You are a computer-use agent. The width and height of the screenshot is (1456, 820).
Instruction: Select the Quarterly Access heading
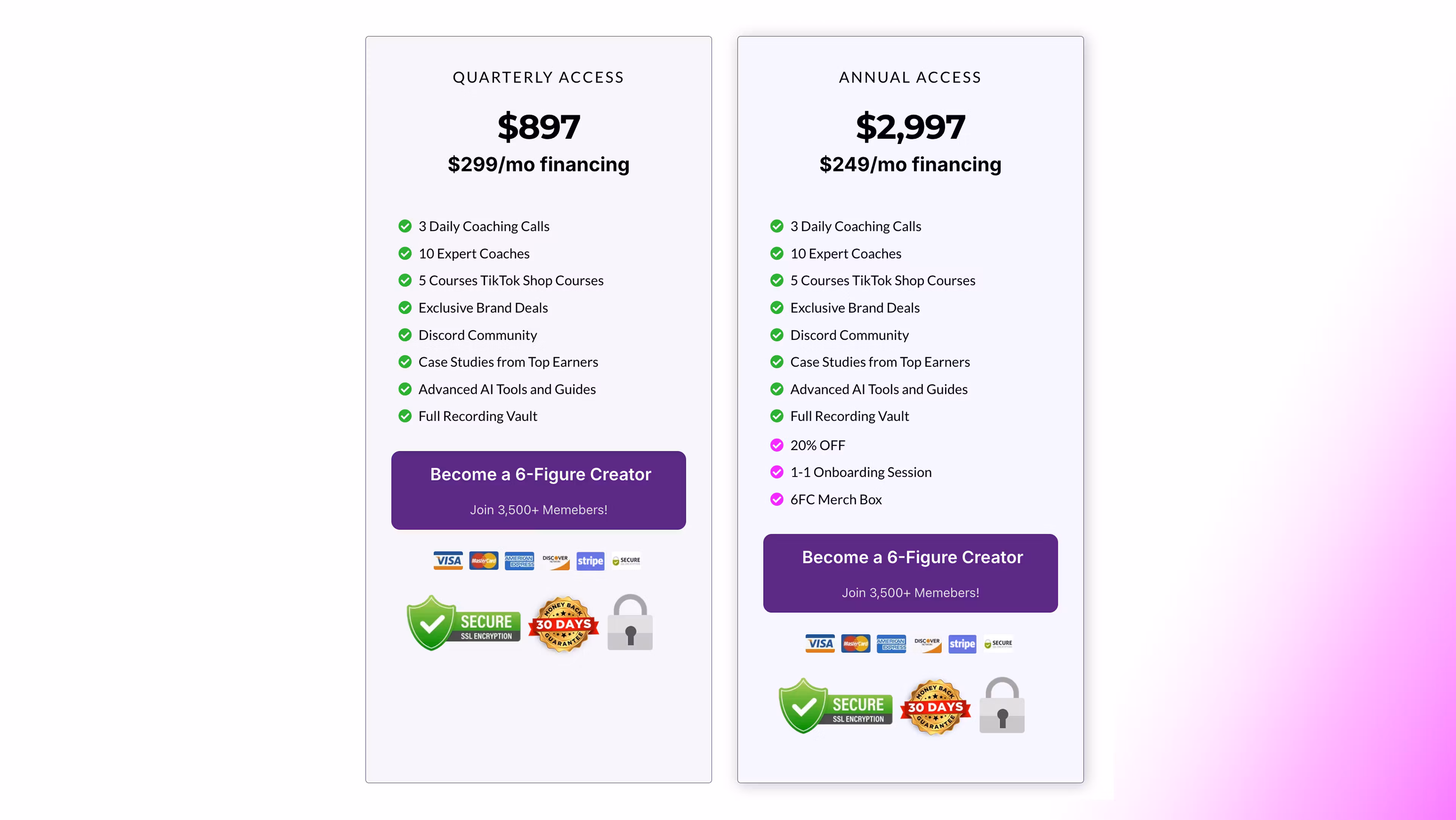click(x=538, y=77)
